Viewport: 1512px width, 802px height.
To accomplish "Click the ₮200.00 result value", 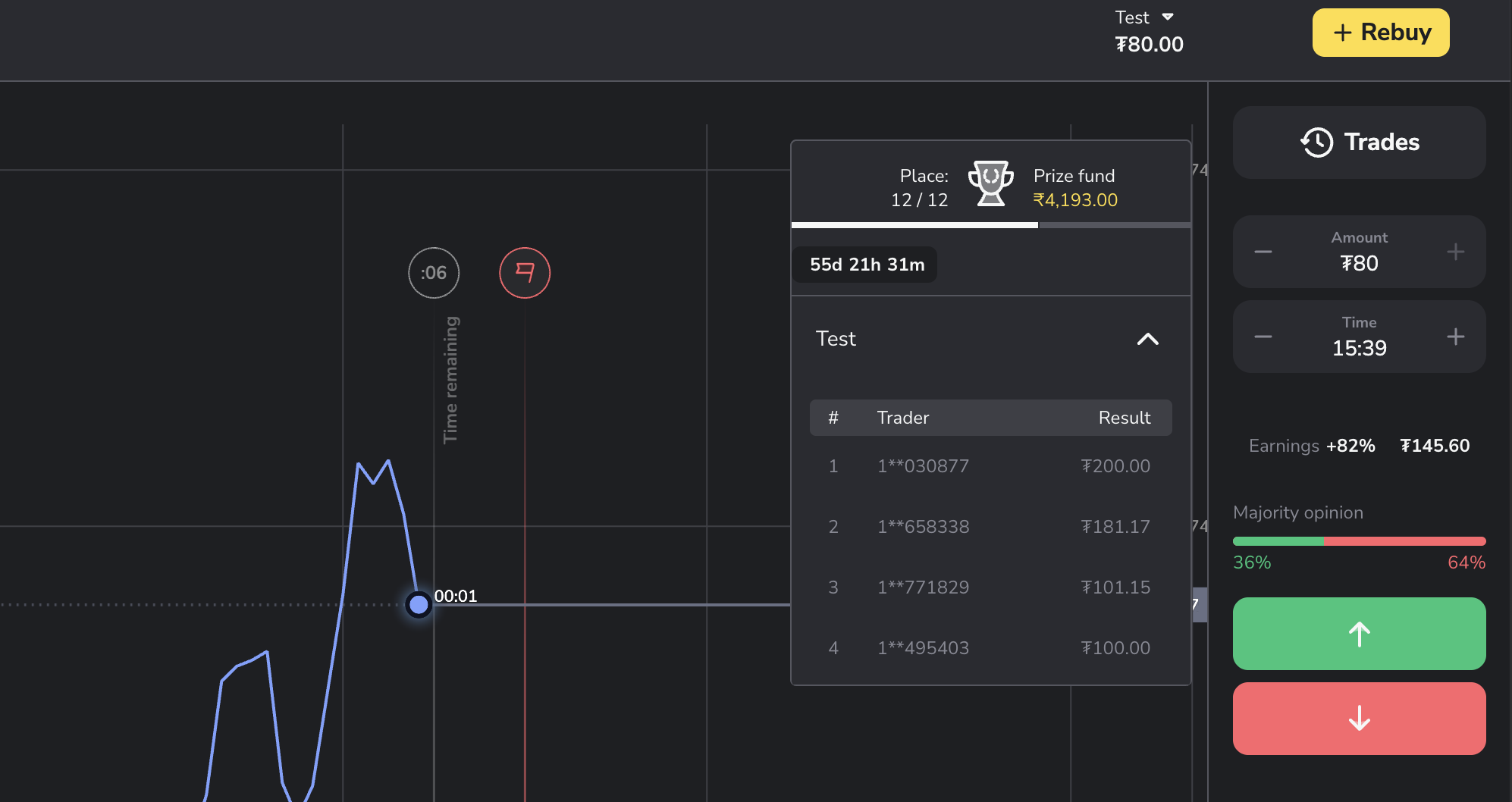I will [x=1115, y=466].
